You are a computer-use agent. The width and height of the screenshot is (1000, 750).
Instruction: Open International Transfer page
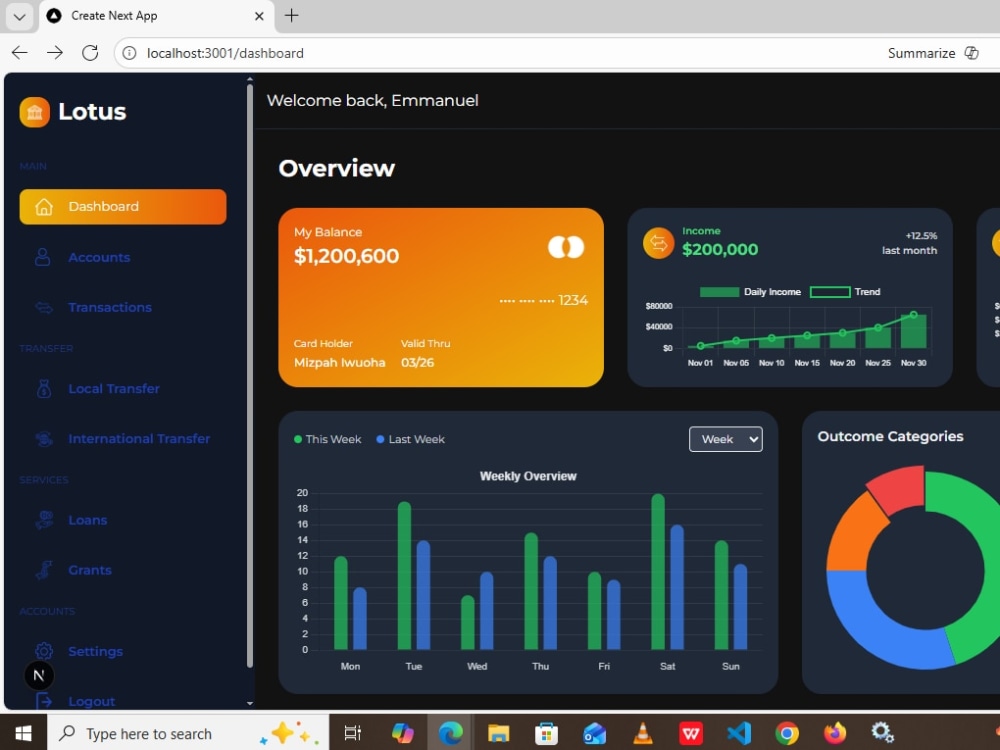[139, 439]
